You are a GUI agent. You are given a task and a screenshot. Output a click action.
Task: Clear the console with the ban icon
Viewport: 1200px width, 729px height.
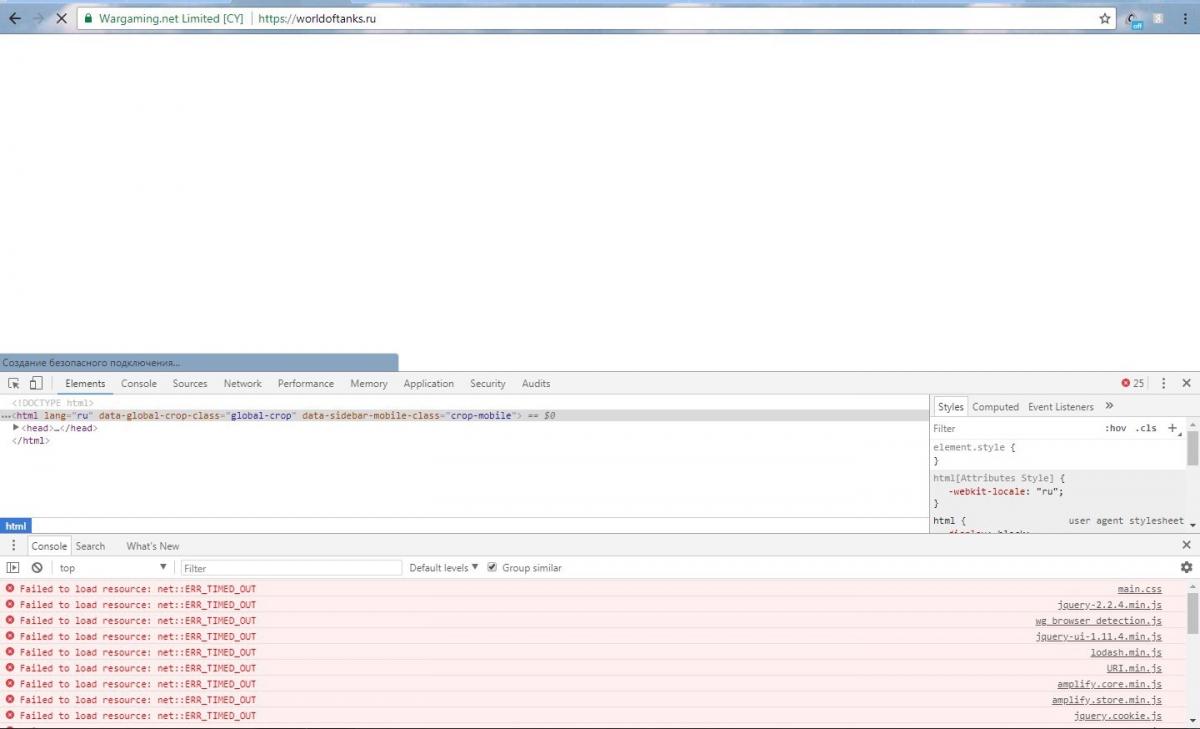[x=37, y=567]
